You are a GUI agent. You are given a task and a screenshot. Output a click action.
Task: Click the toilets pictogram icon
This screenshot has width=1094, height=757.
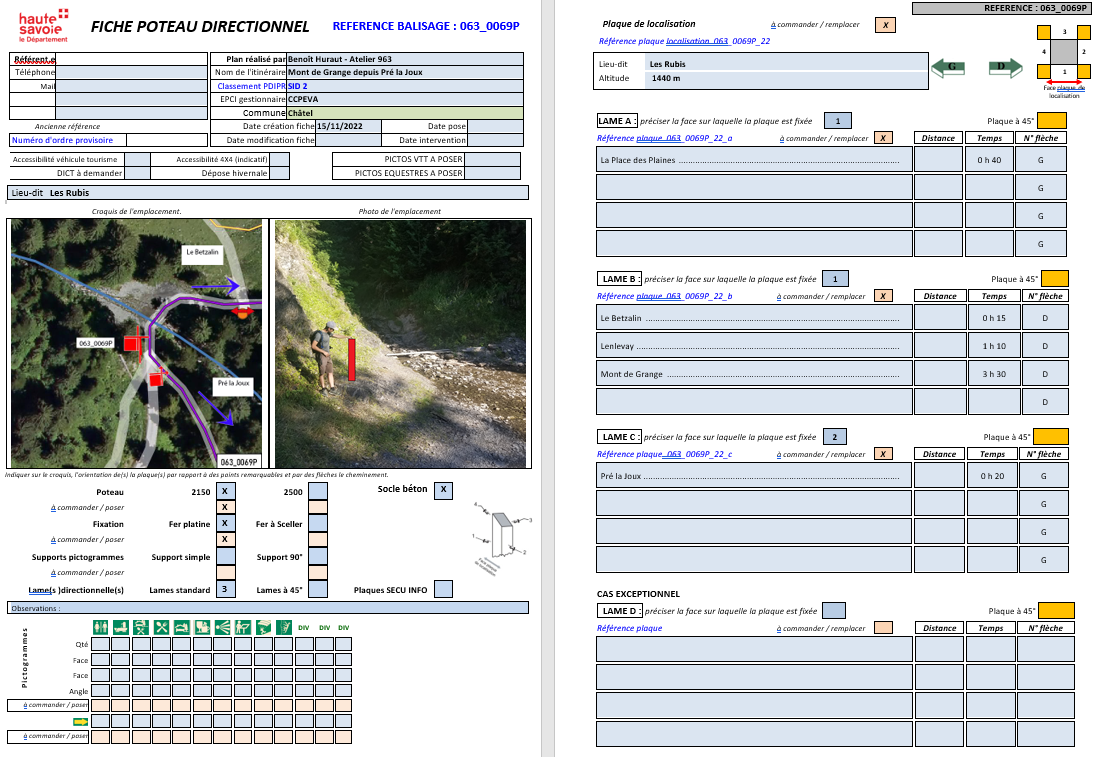(x=100, y=627)
